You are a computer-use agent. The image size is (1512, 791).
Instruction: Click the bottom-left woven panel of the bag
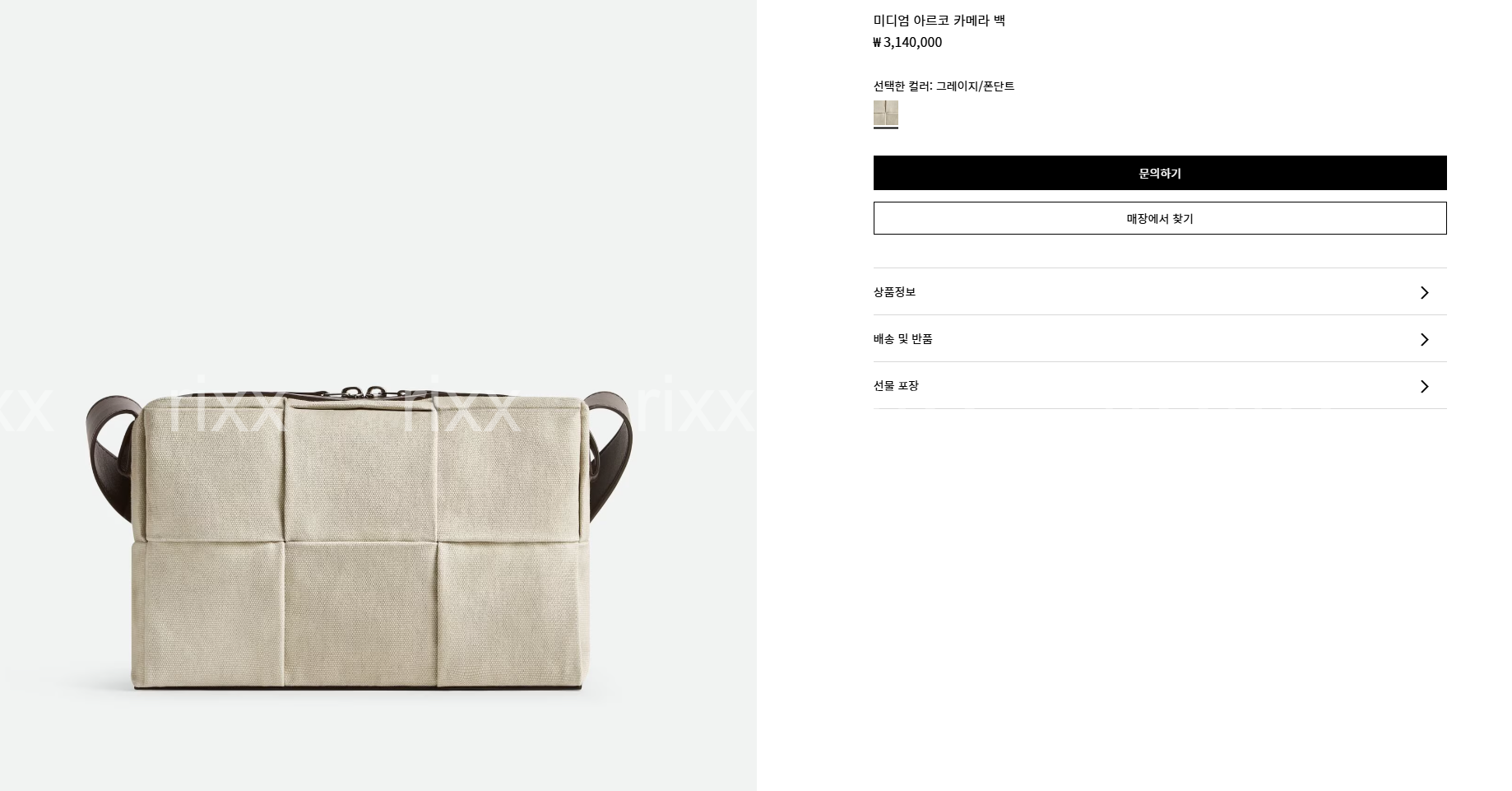coord(207,613)
